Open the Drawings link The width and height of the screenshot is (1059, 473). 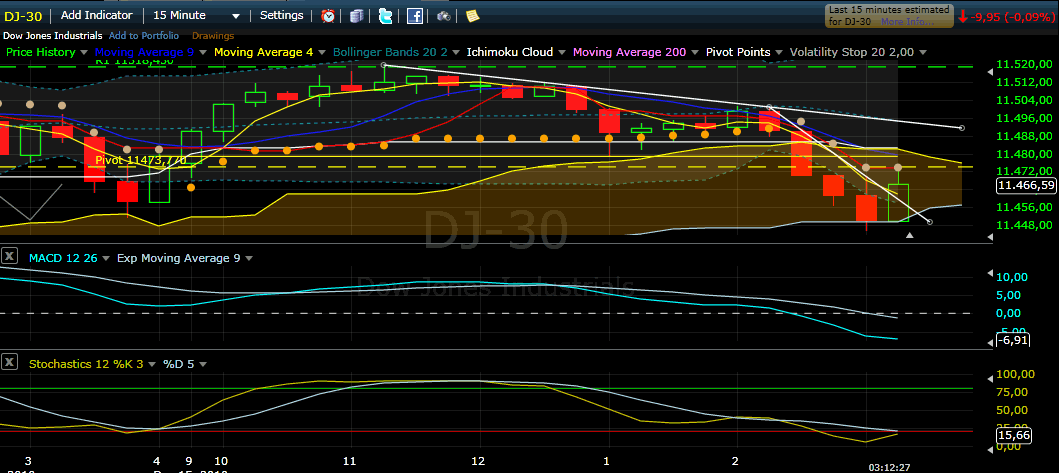point(213,36)
